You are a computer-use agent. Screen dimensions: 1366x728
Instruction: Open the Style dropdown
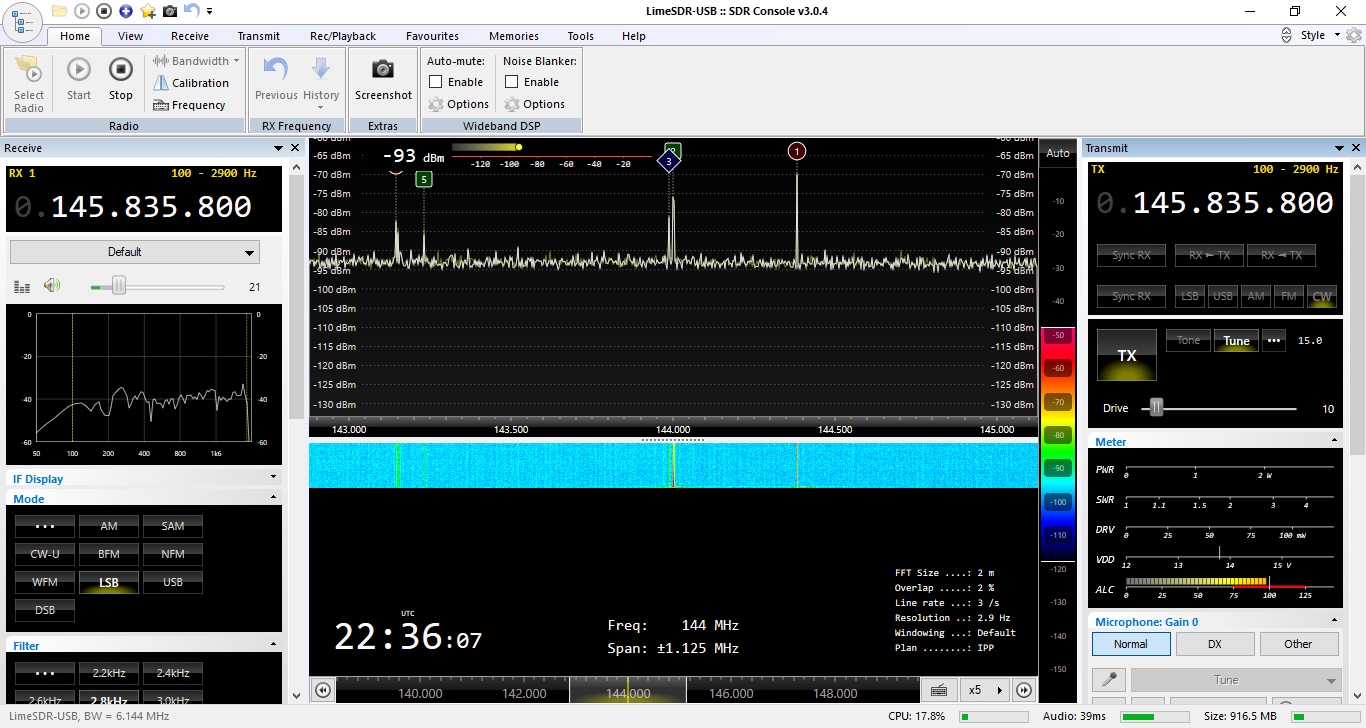(1318, 35)
